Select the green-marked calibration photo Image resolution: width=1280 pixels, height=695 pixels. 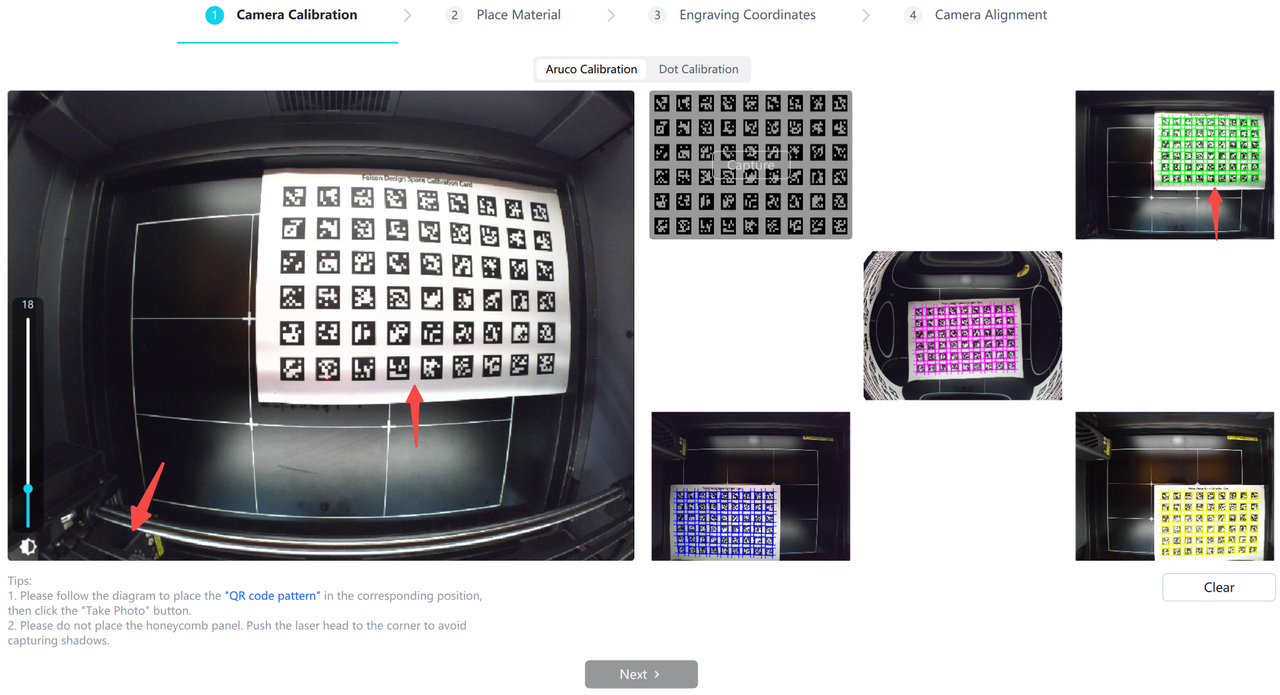tap(1174, 165)
